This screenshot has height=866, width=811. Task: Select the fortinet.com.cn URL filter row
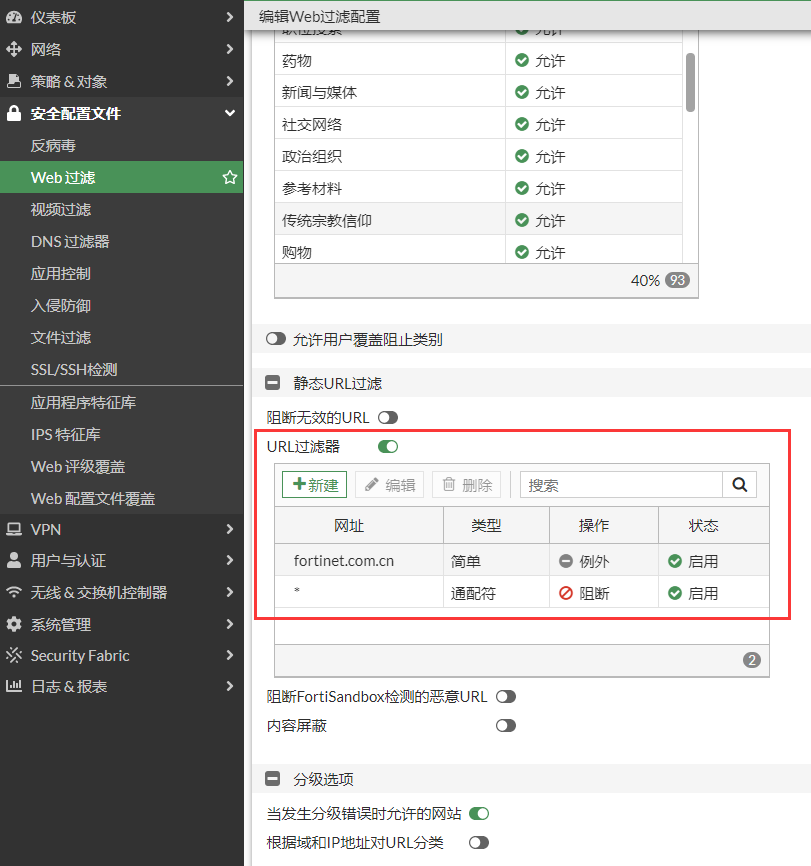(344, 561)
